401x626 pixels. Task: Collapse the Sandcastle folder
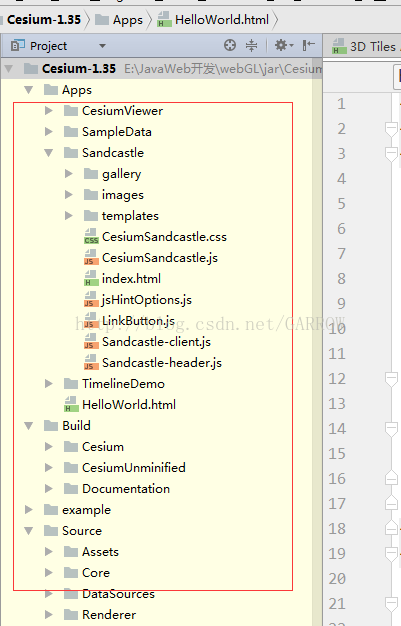49,153
